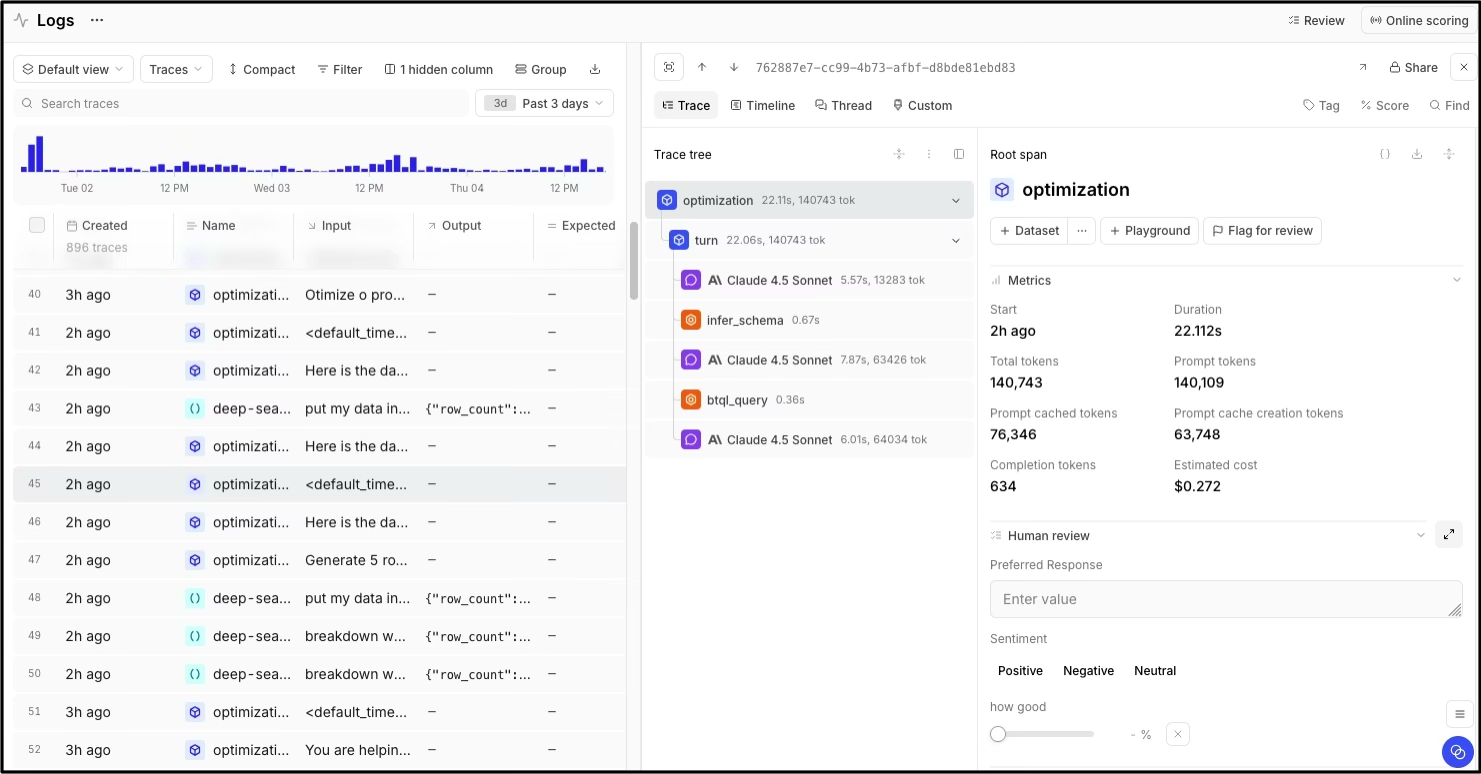
Task: Toggle the trace tree layout panel icon
Action: click(959, 154)
